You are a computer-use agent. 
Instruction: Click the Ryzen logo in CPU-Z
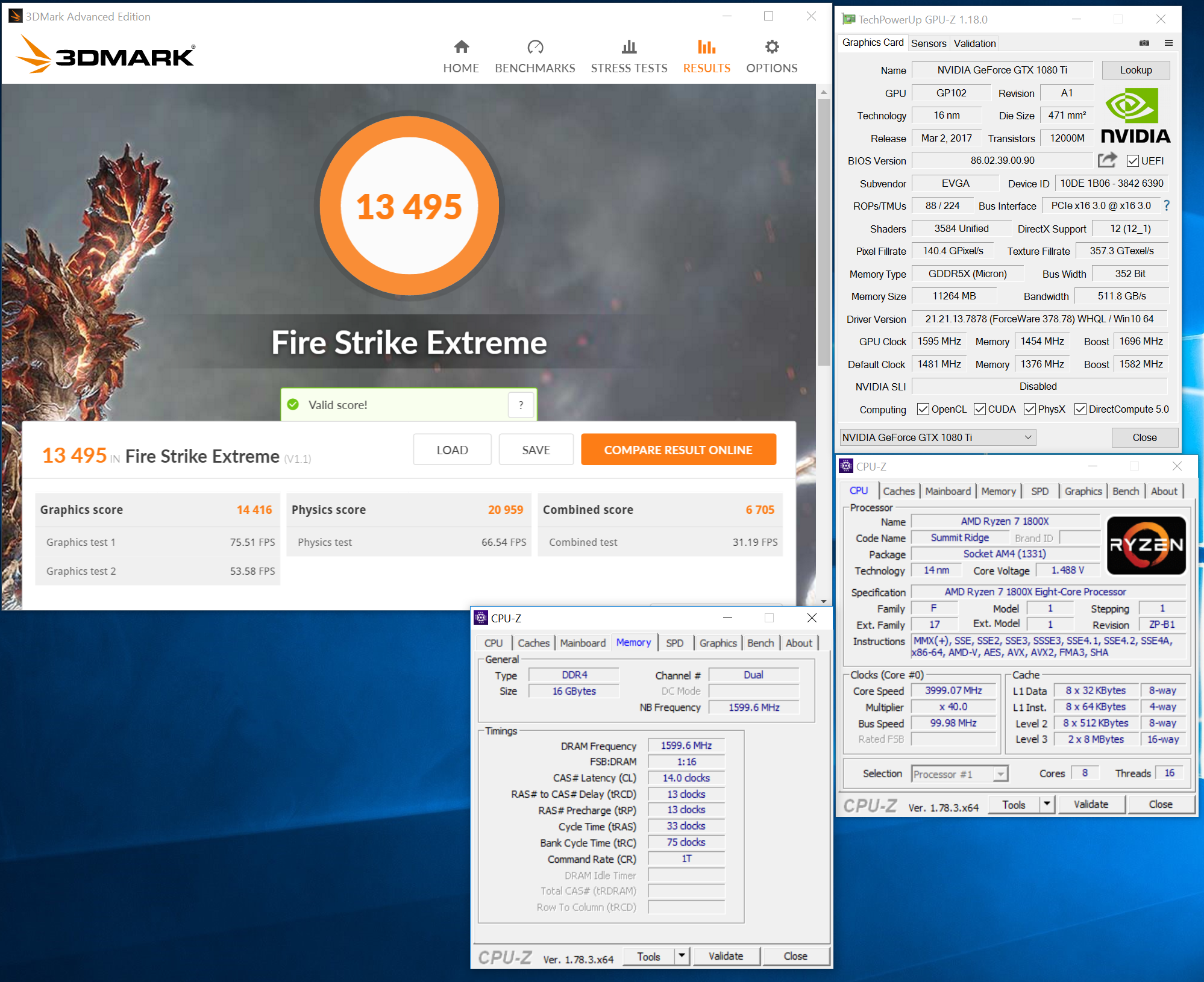tap(1146, 545)
